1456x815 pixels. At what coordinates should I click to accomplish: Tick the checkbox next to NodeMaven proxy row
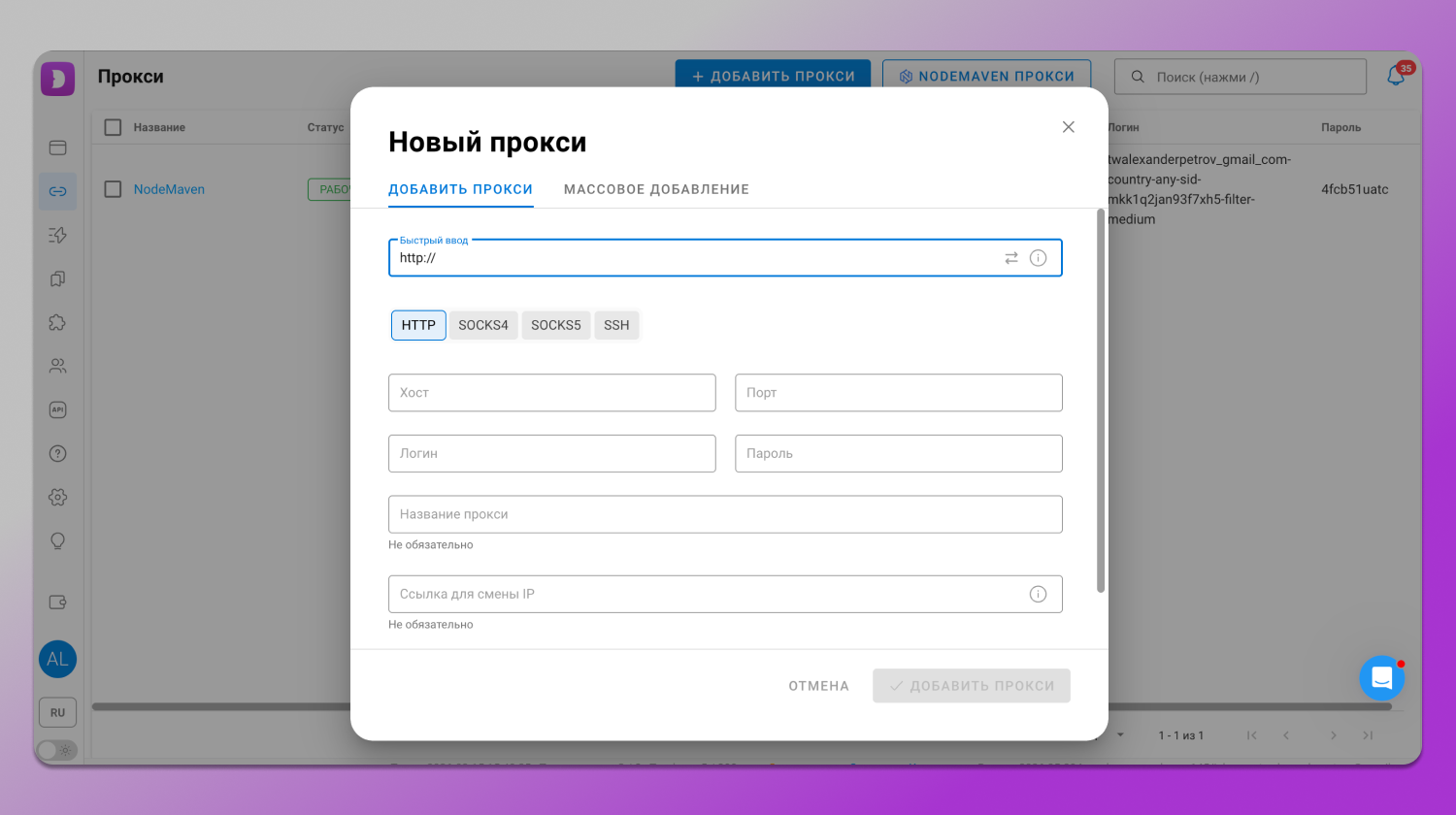tap(113, 189)
